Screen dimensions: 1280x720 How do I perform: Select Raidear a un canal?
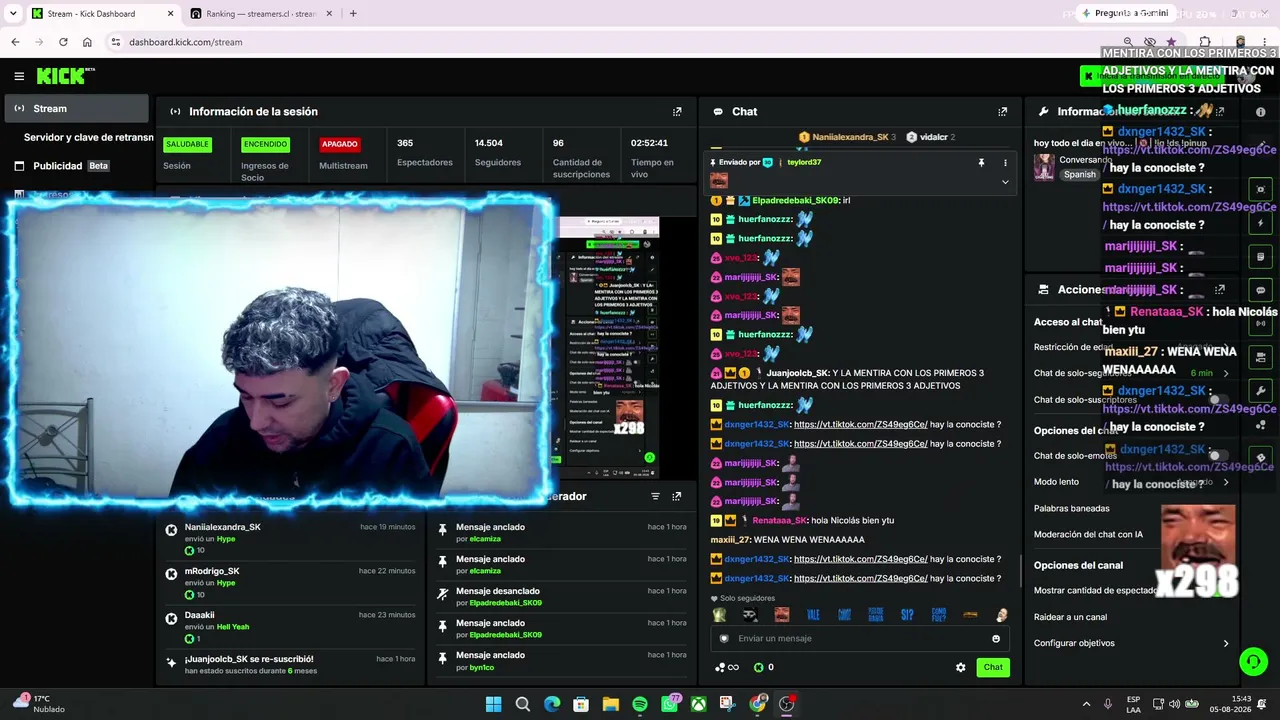click(1070, 617)
